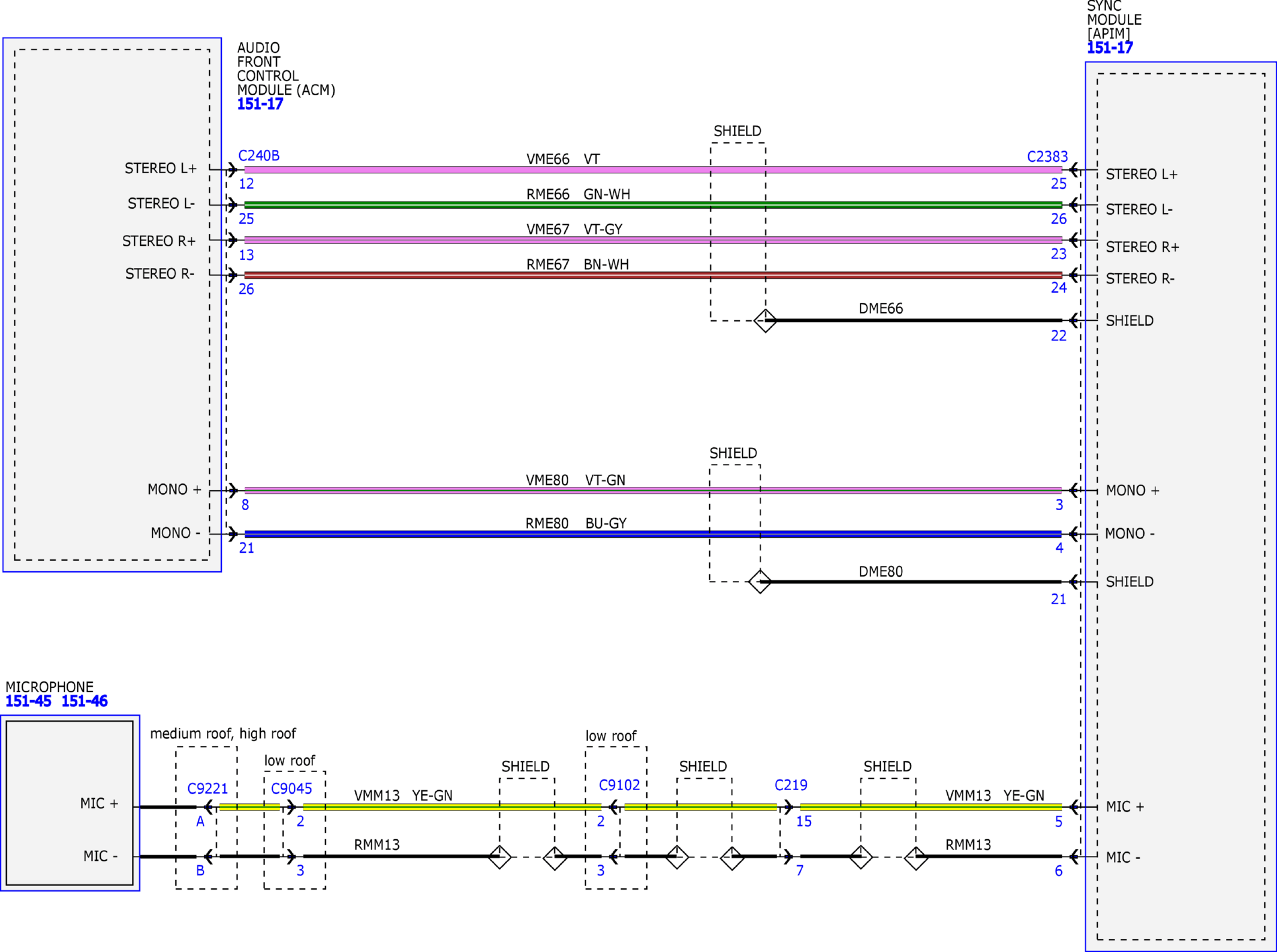Select the blue RME80 BU-GY wire
1277x952 pixels.
420,534
